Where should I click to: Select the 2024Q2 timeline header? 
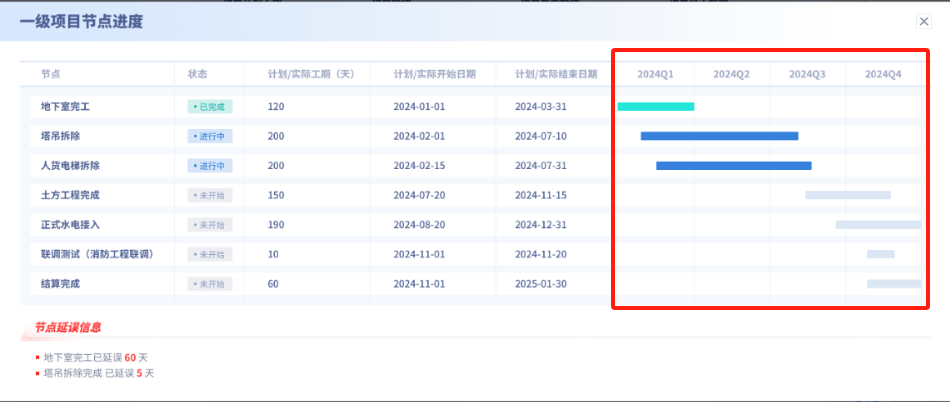tap(731, 74)
